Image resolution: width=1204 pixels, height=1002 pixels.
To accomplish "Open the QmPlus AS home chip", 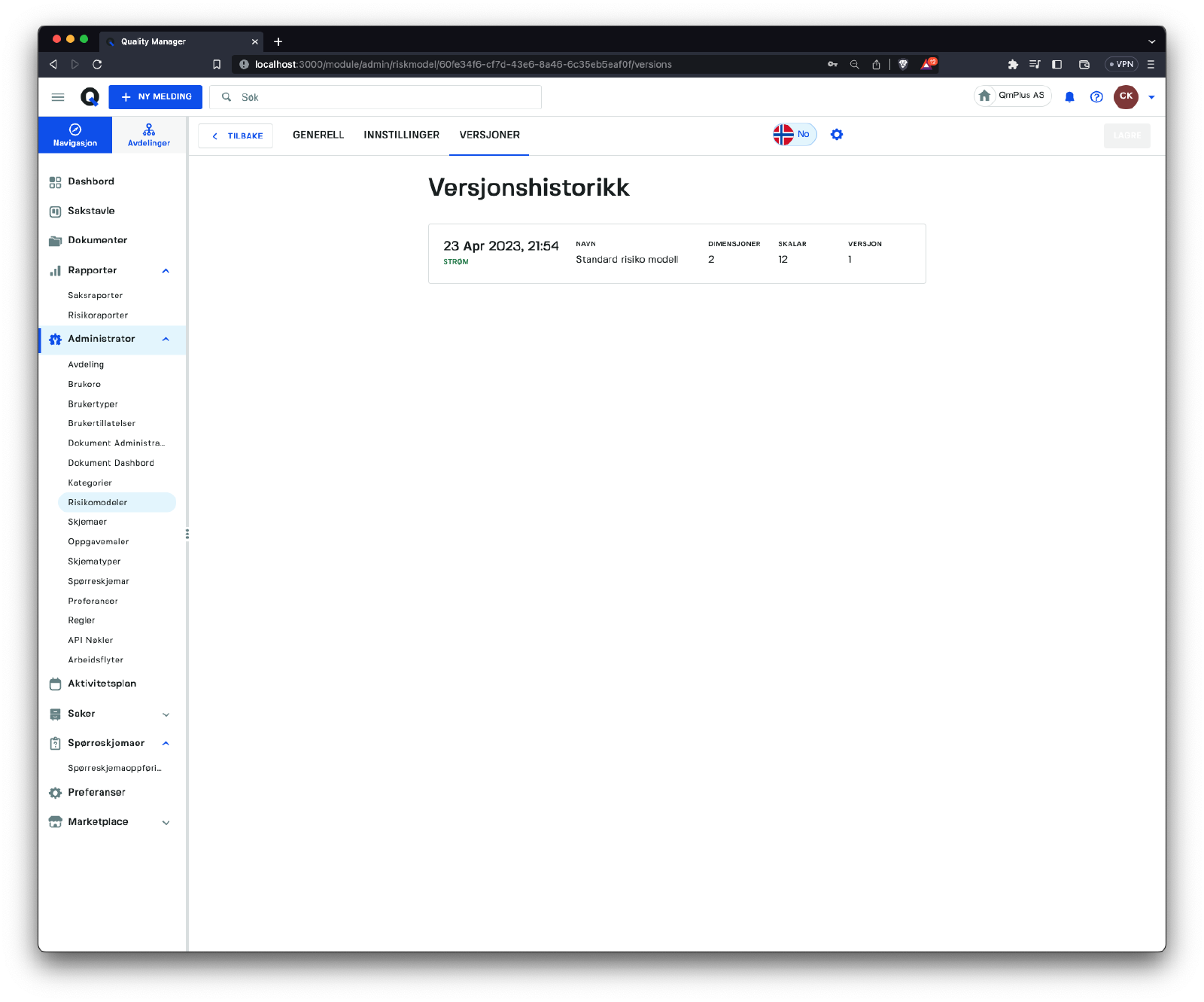I will [x=1012, y=96].
